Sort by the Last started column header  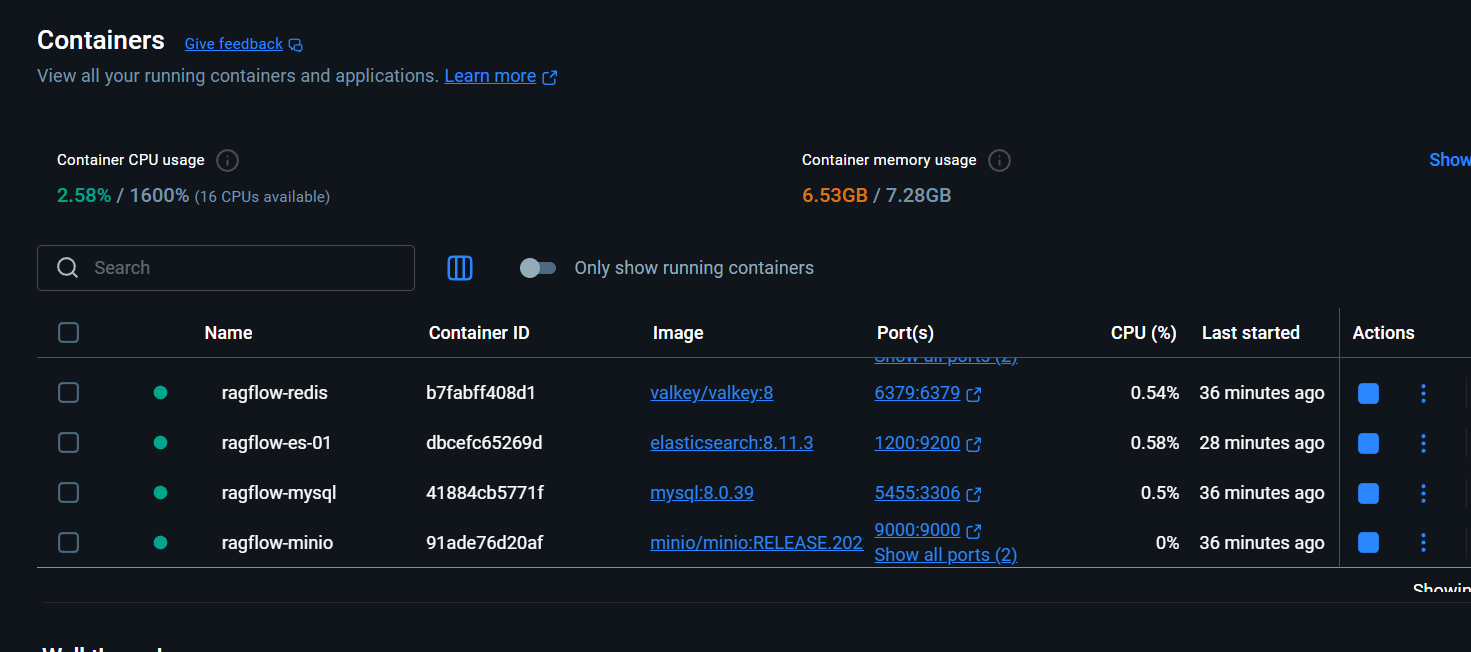click(x=1250, y=333)
